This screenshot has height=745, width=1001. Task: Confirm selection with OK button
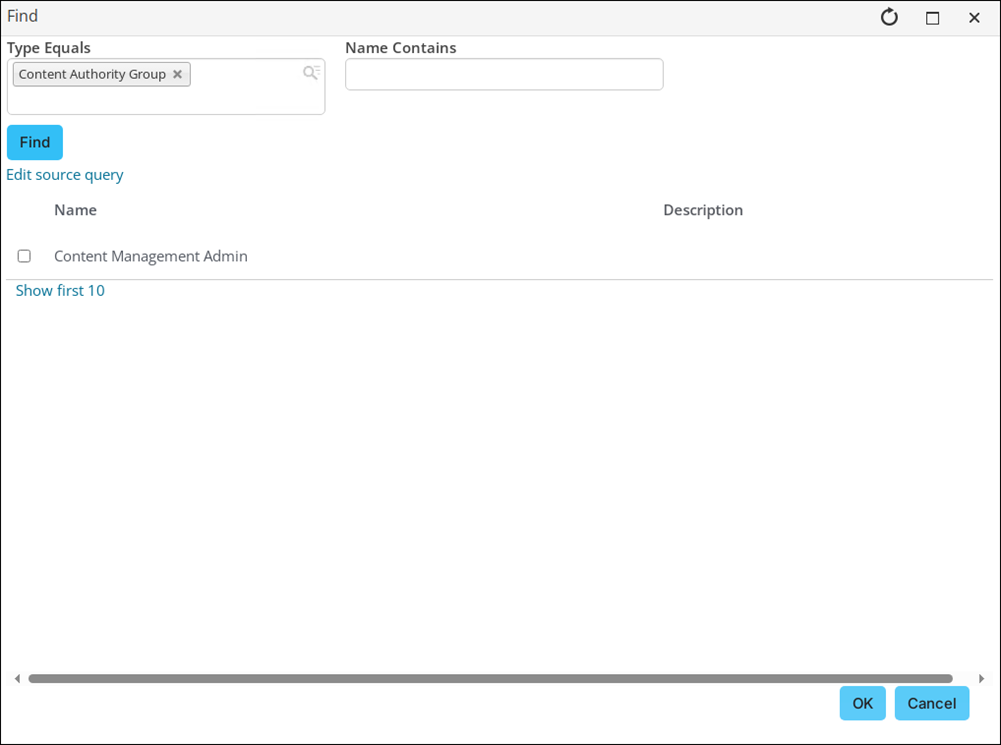862,704
